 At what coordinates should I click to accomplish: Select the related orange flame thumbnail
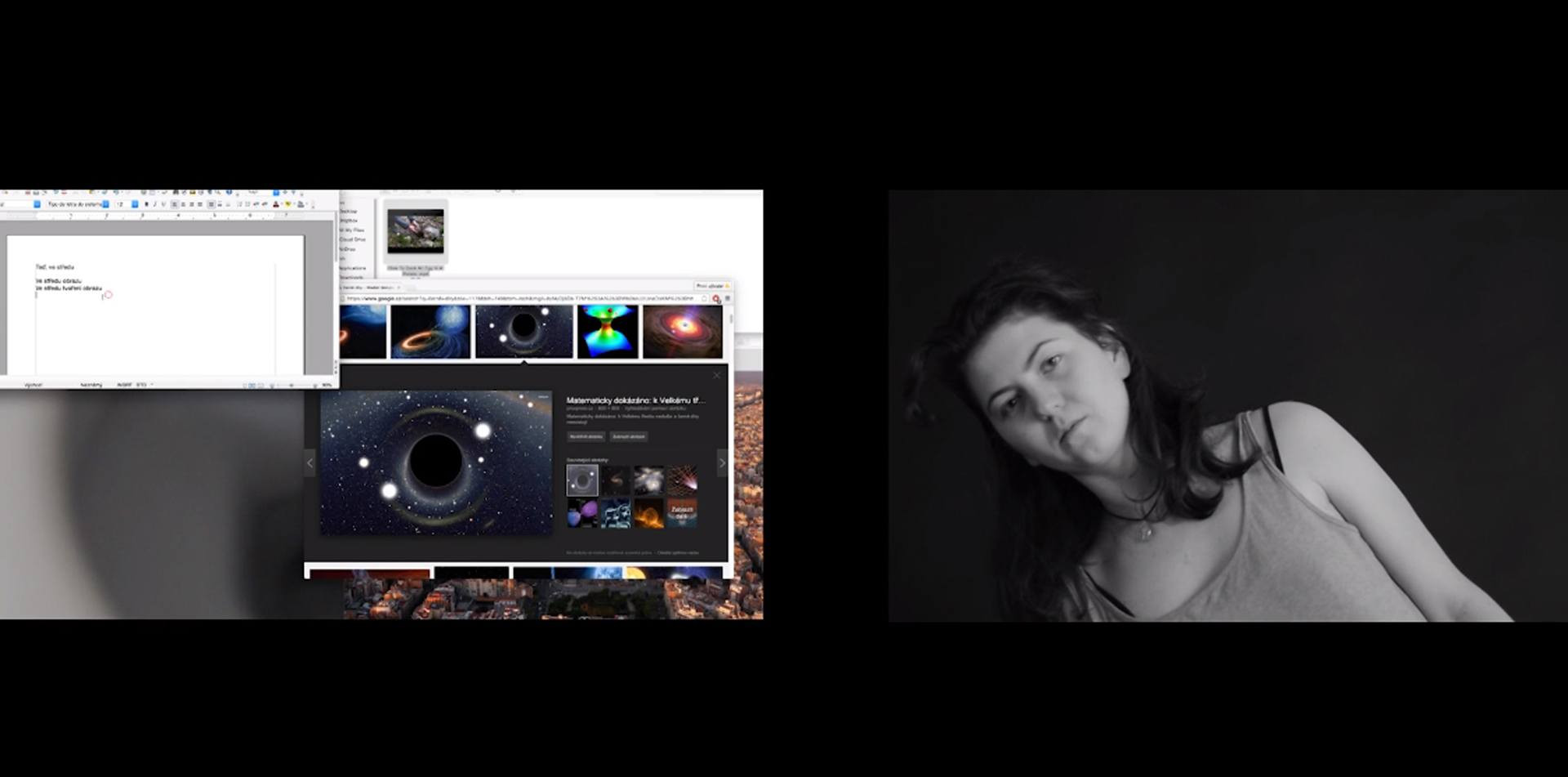(x=649, y=513)
